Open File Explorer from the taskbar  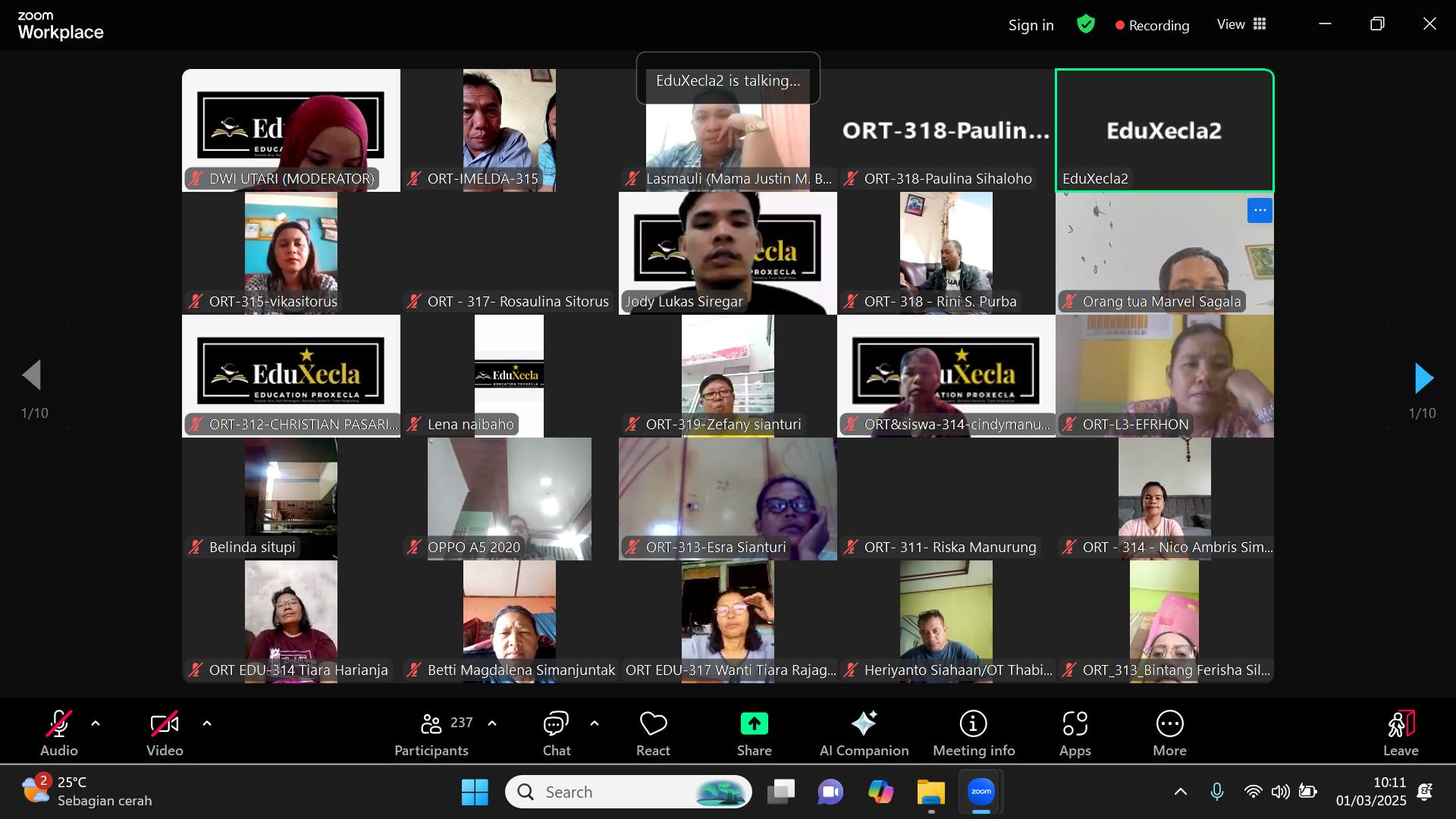click(930, 792)
